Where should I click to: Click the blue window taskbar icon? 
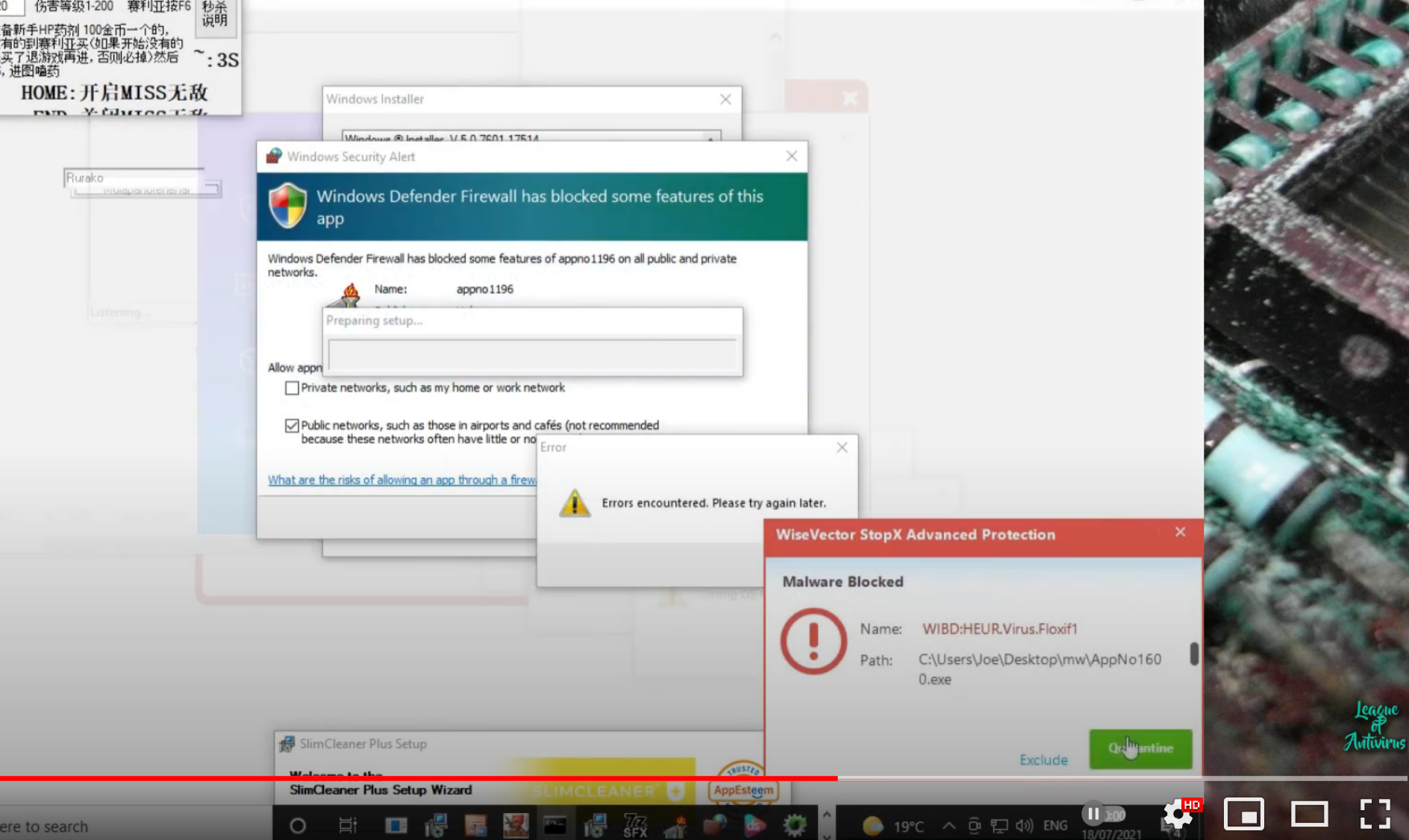pos(396,826)
